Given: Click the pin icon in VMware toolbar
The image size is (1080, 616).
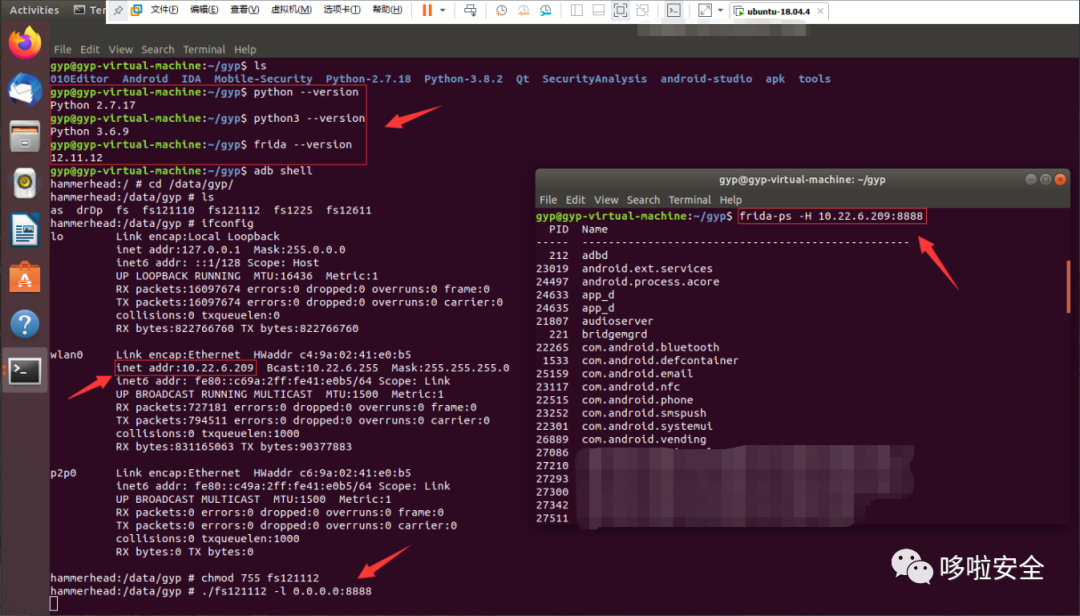Looking at the screenshot, I should click(x=118, y=10).
